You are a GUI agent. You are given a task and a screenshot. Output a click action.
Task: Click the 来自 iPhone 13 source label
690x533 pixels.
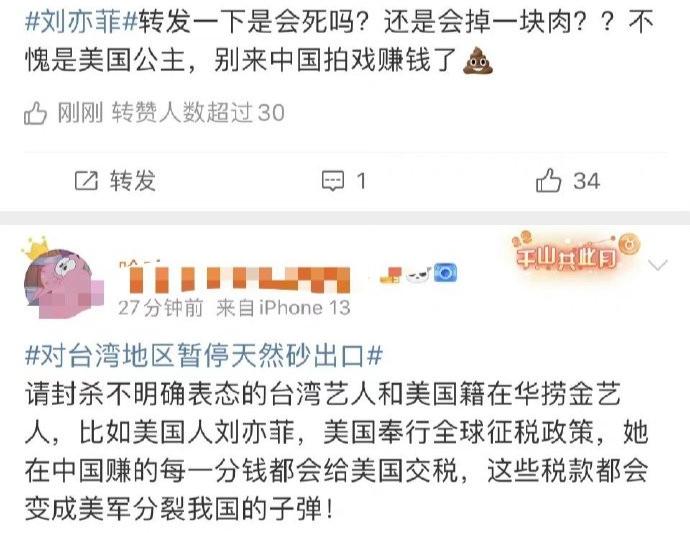[x=283, y=308]
